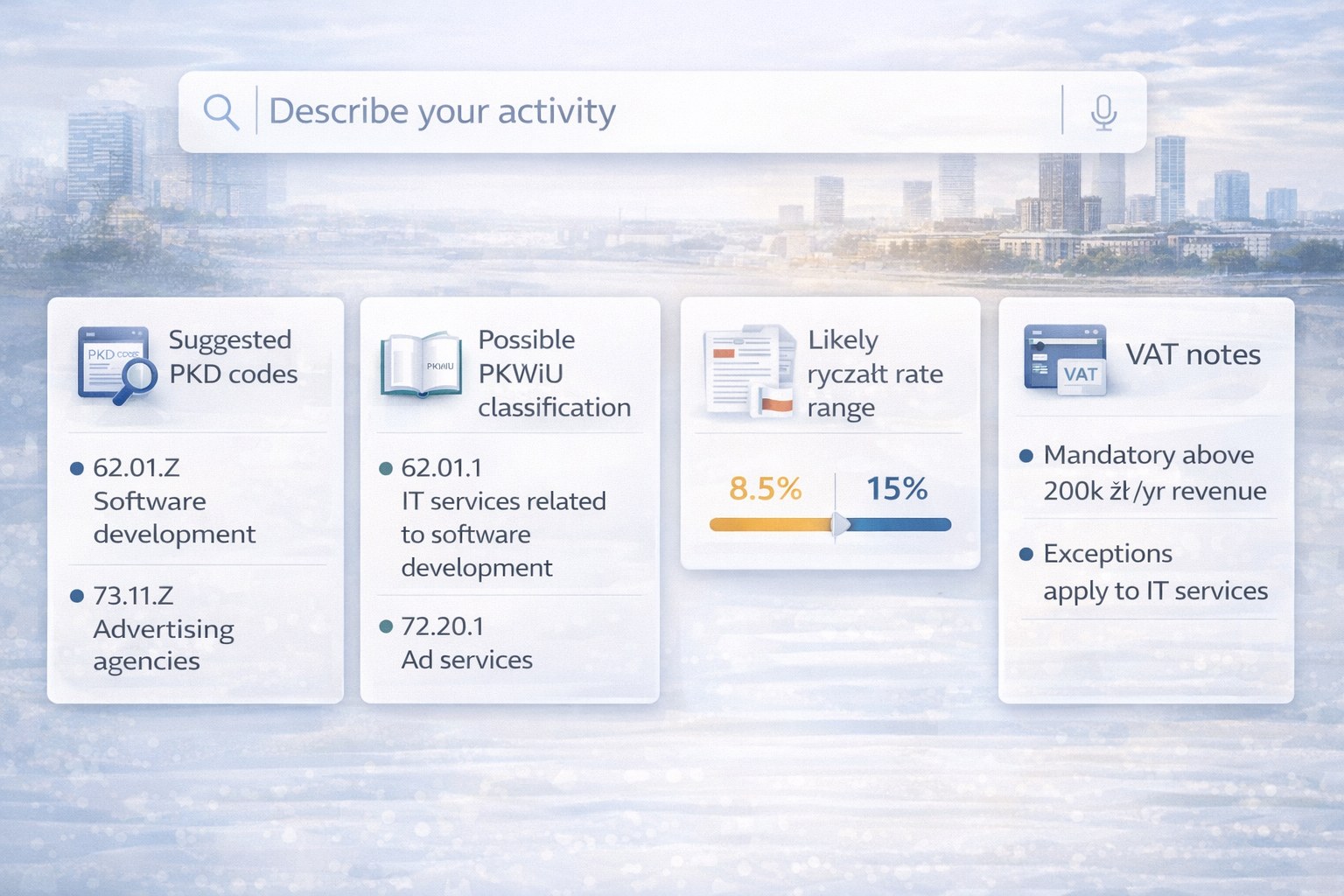Click the 15% rate value
The width and height of the screenshot is (1344, 896).
coord(897,488)
